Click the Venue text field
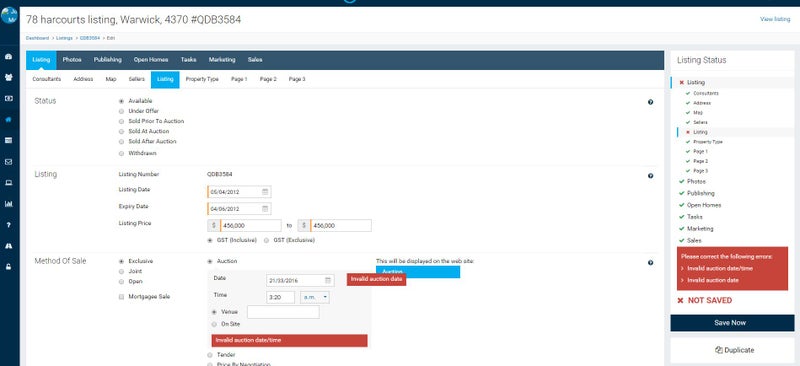 coord(283,312)
